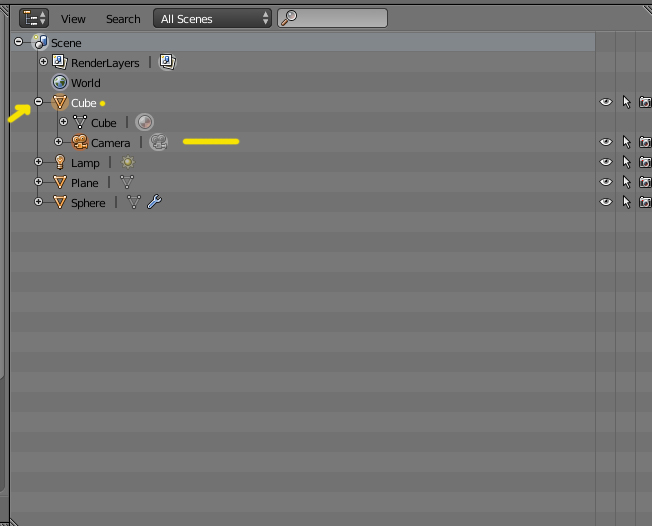Expand the RenderLayers node

click(x=43, y=62)
